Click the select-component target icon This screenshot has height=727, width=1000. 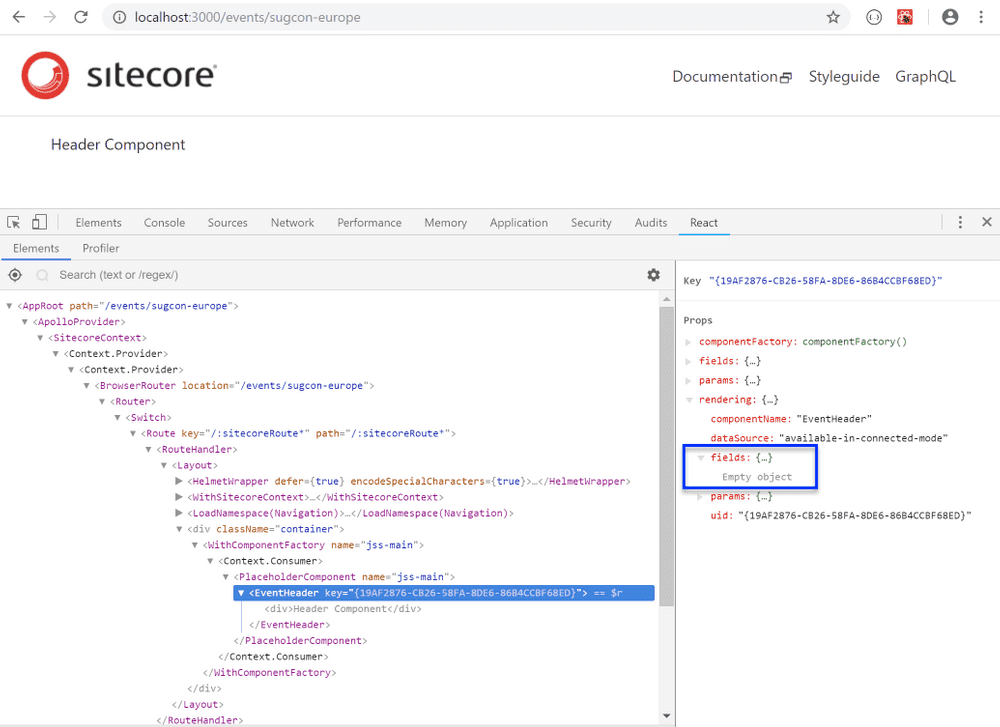click(x=15, y=275)
